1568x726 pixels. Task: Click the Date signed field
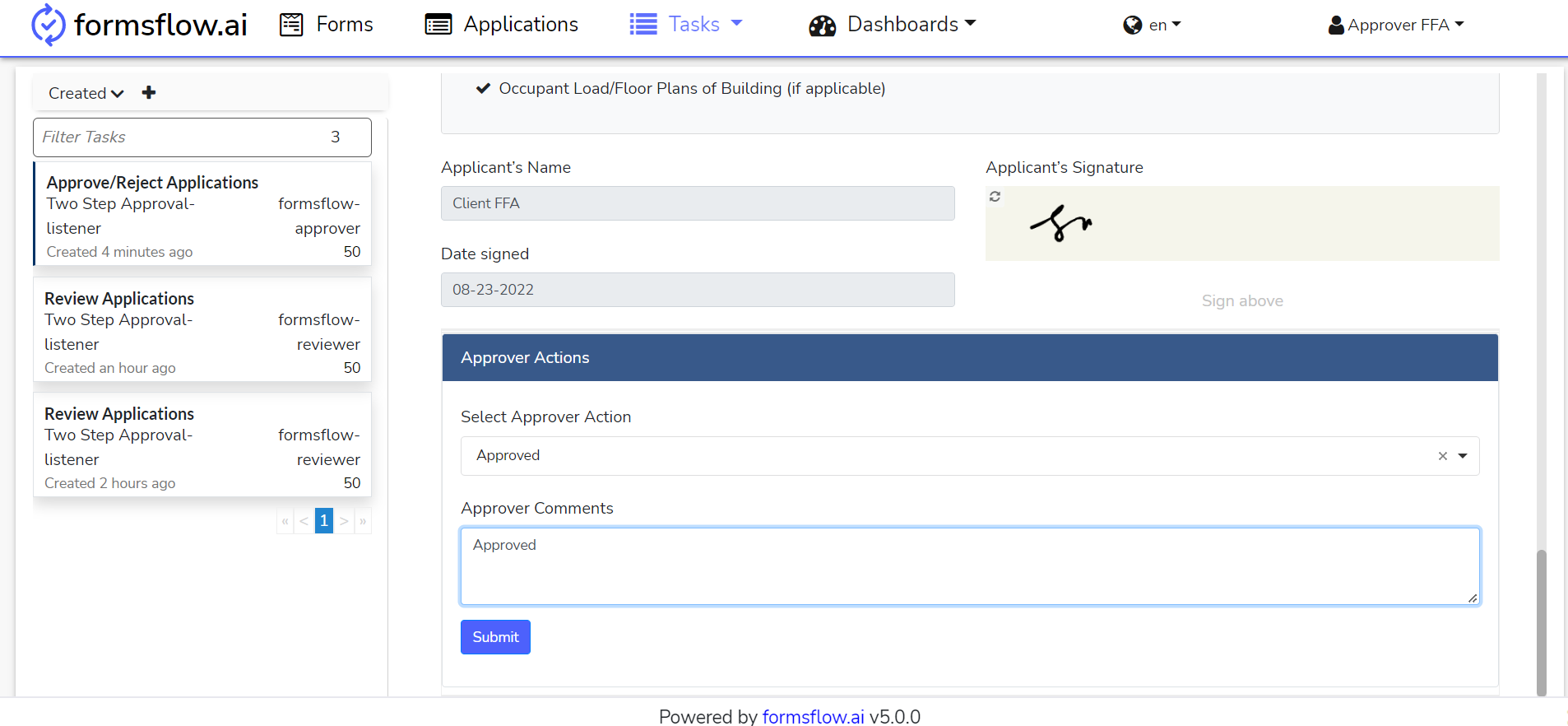tap(698, 290)
